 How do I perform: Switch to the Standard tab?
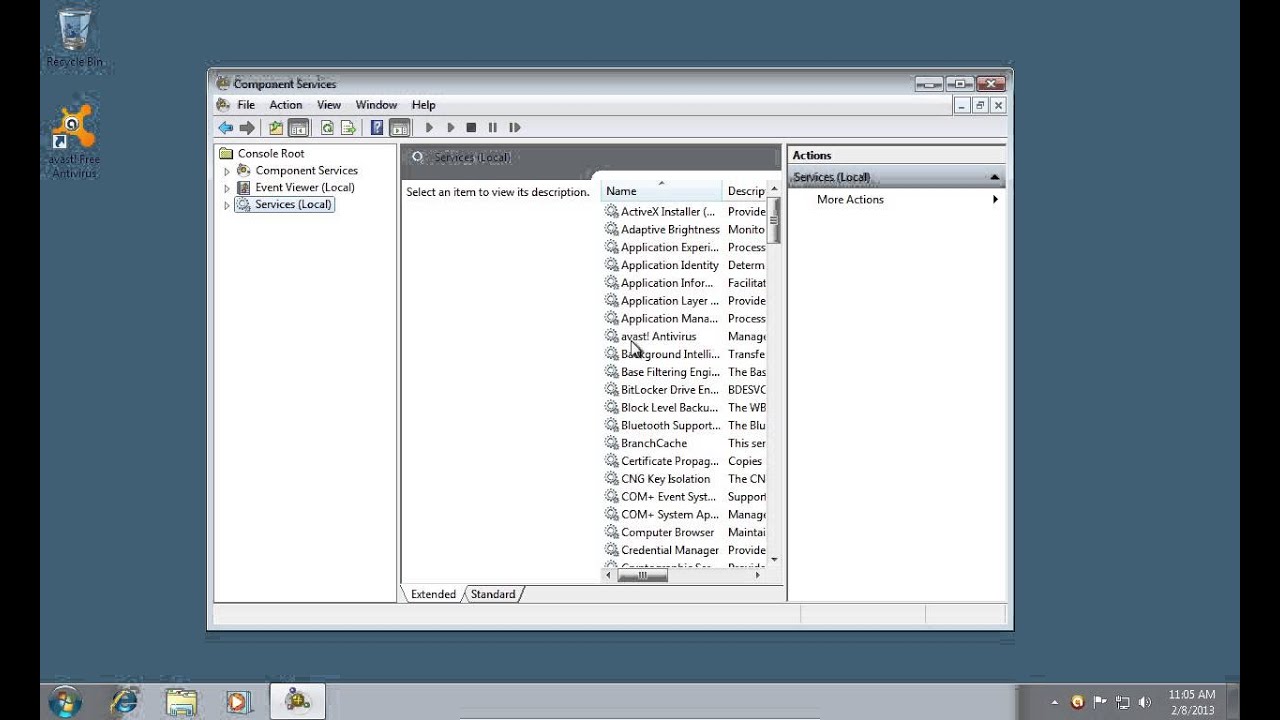pyautogui.click(x=493, y=594)
